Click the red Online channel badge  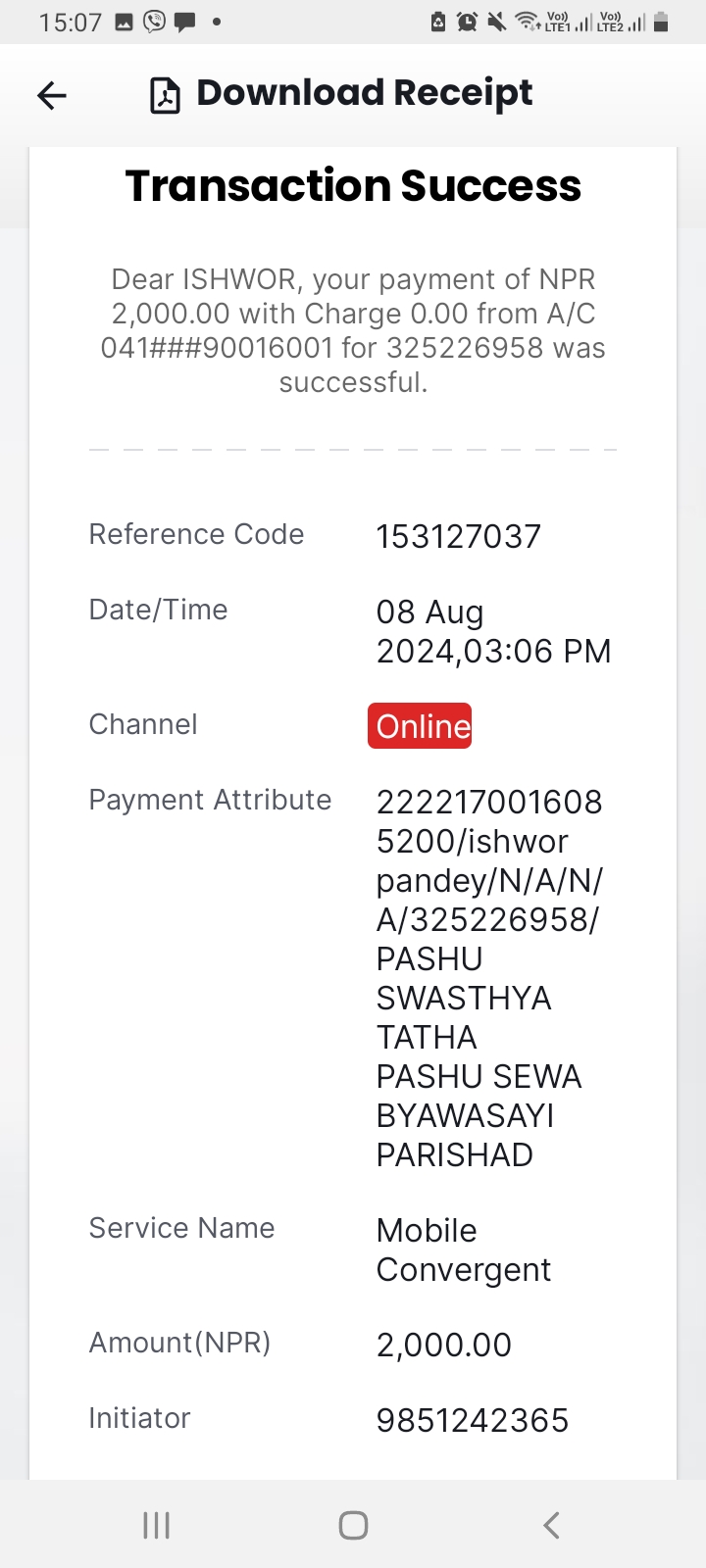420,726
